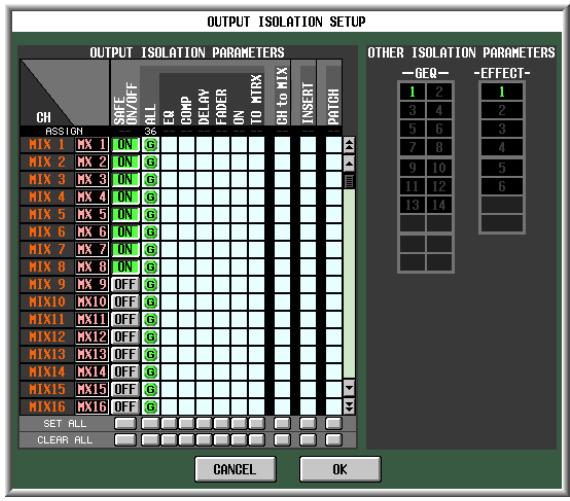Select GEQ 13 isolation button
This screenshot has width=570, height=501.
pyautogui.click(x=412, y=205)
